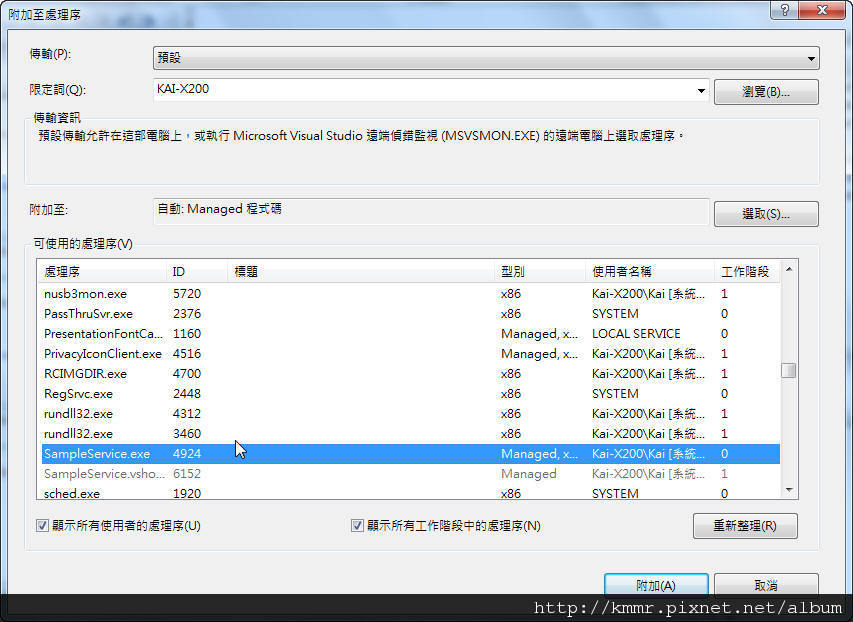Toggle 顯示所有使用者的處理序(U) checkbox
853x622 pixels.
pyautogui.click(x=42, y=526)
